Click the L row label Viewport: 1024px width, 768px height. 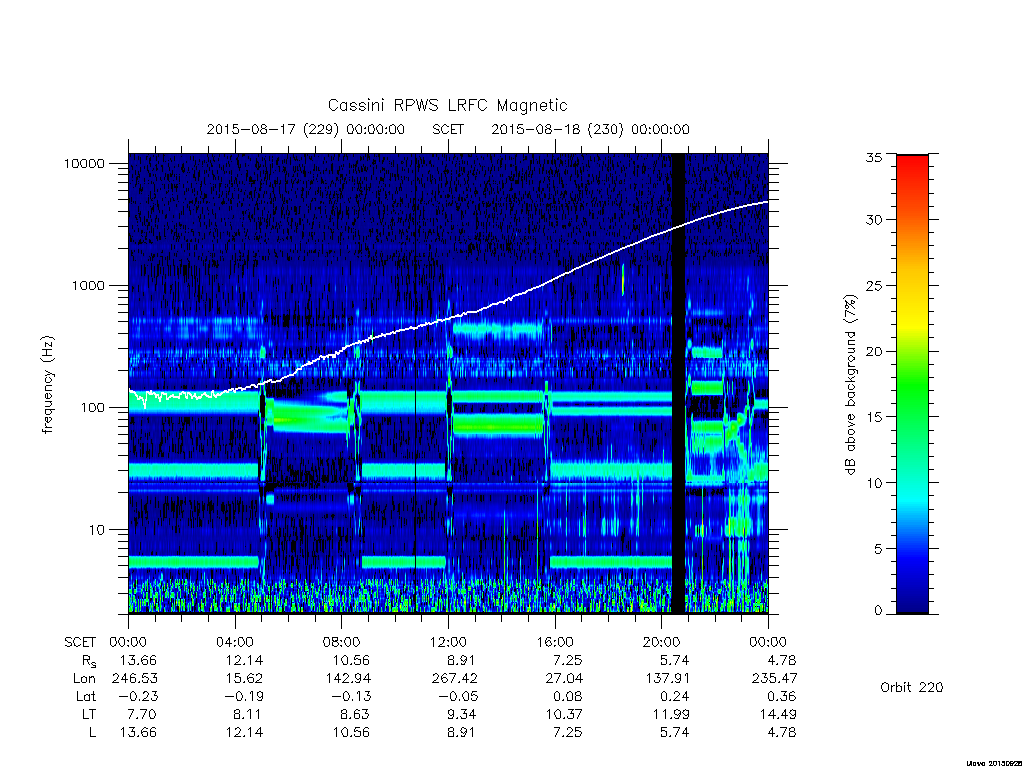click(92, 733)
